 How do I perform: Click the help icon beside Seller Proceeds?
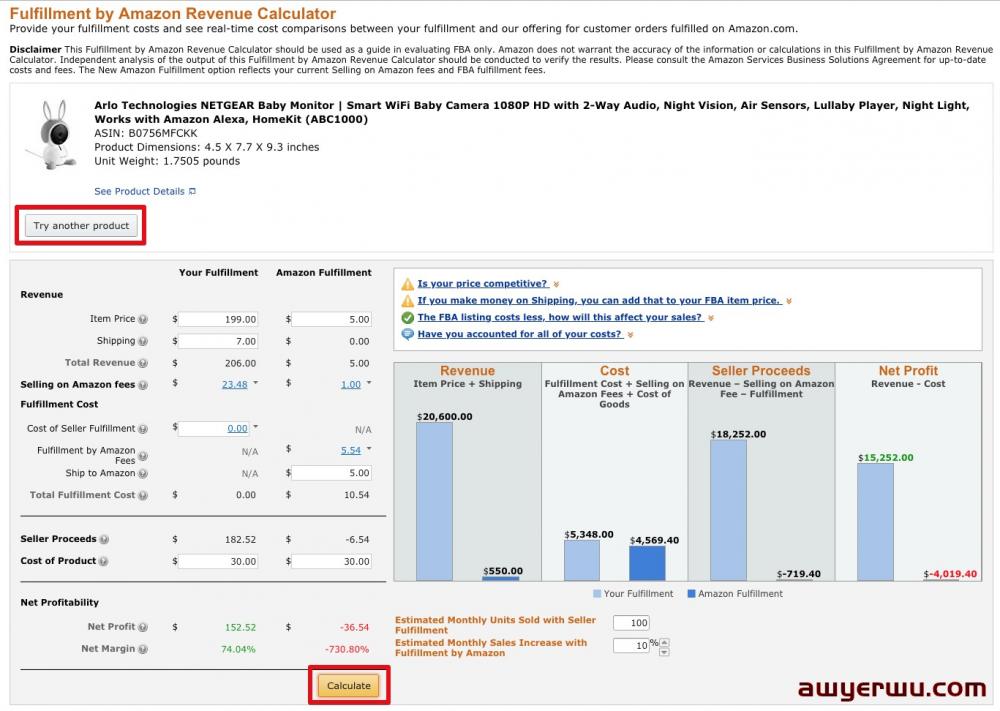(x=105, y=540)
